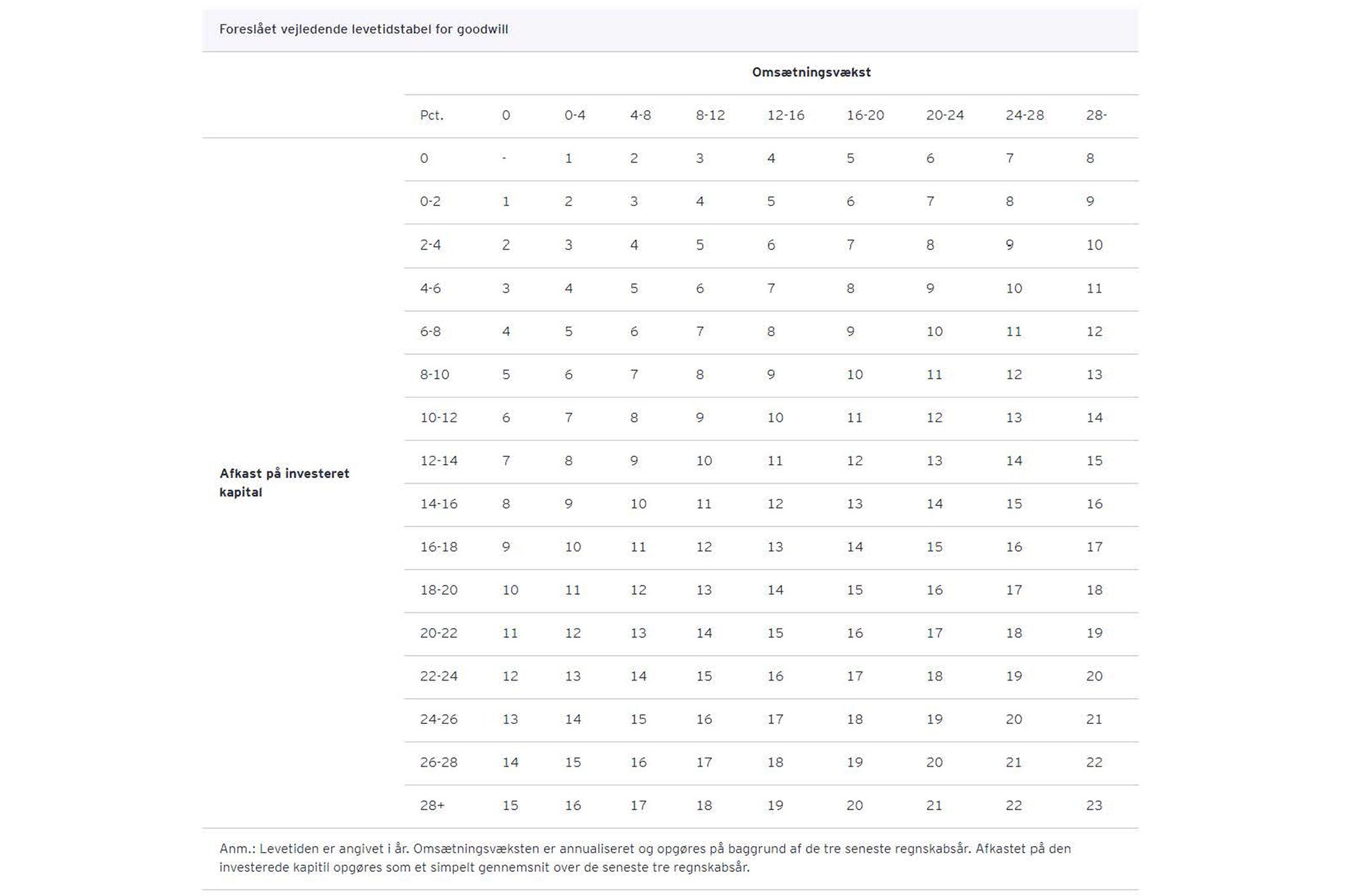Click the '8-12' growth column header
1345x896 pixels.
710,116
